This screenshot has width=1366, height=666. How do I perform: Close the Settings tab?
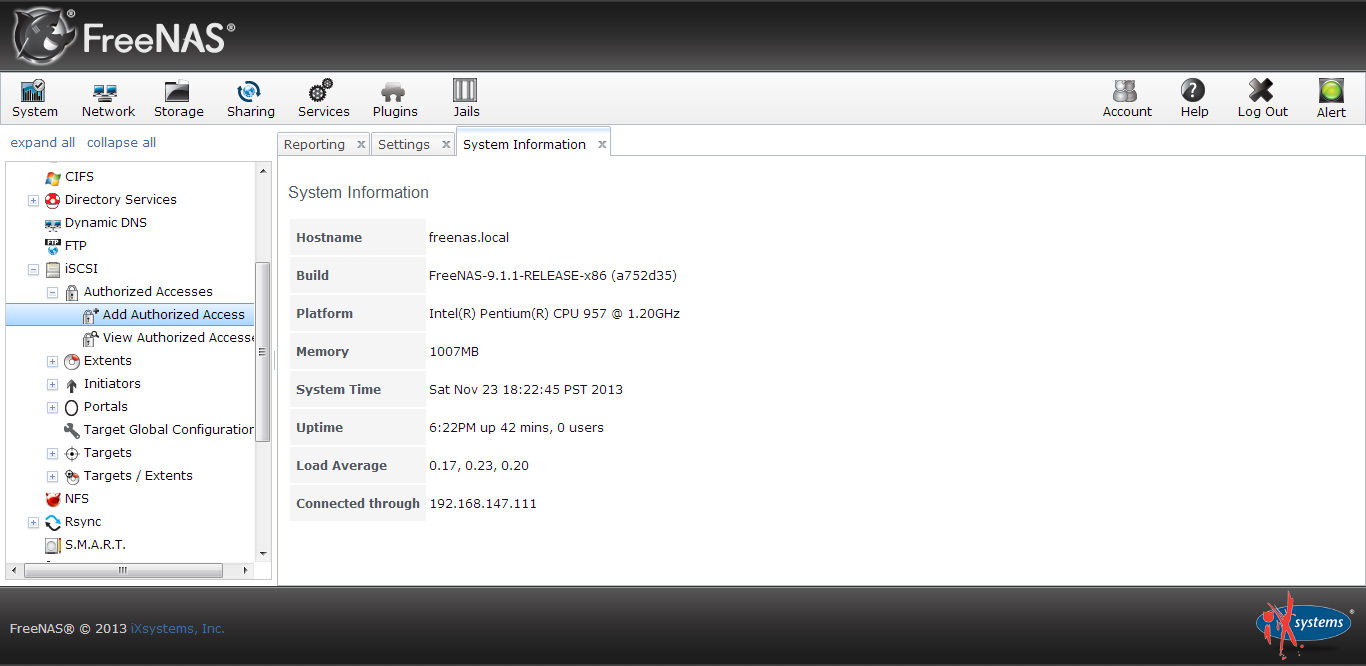click(x=446, y=144)
